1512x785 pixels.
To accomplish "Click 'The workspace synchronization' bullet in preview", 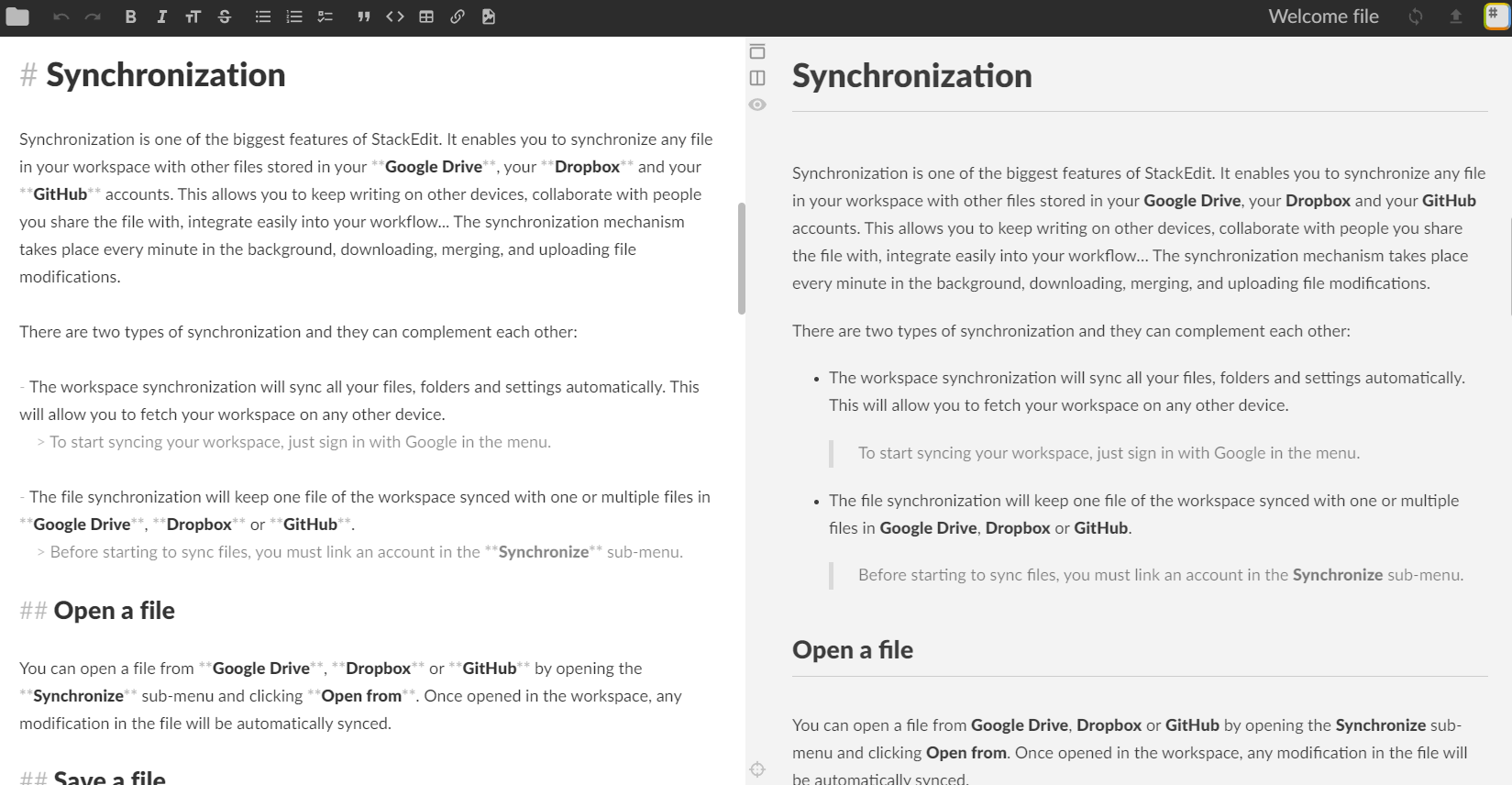I will click(1147, 392).
